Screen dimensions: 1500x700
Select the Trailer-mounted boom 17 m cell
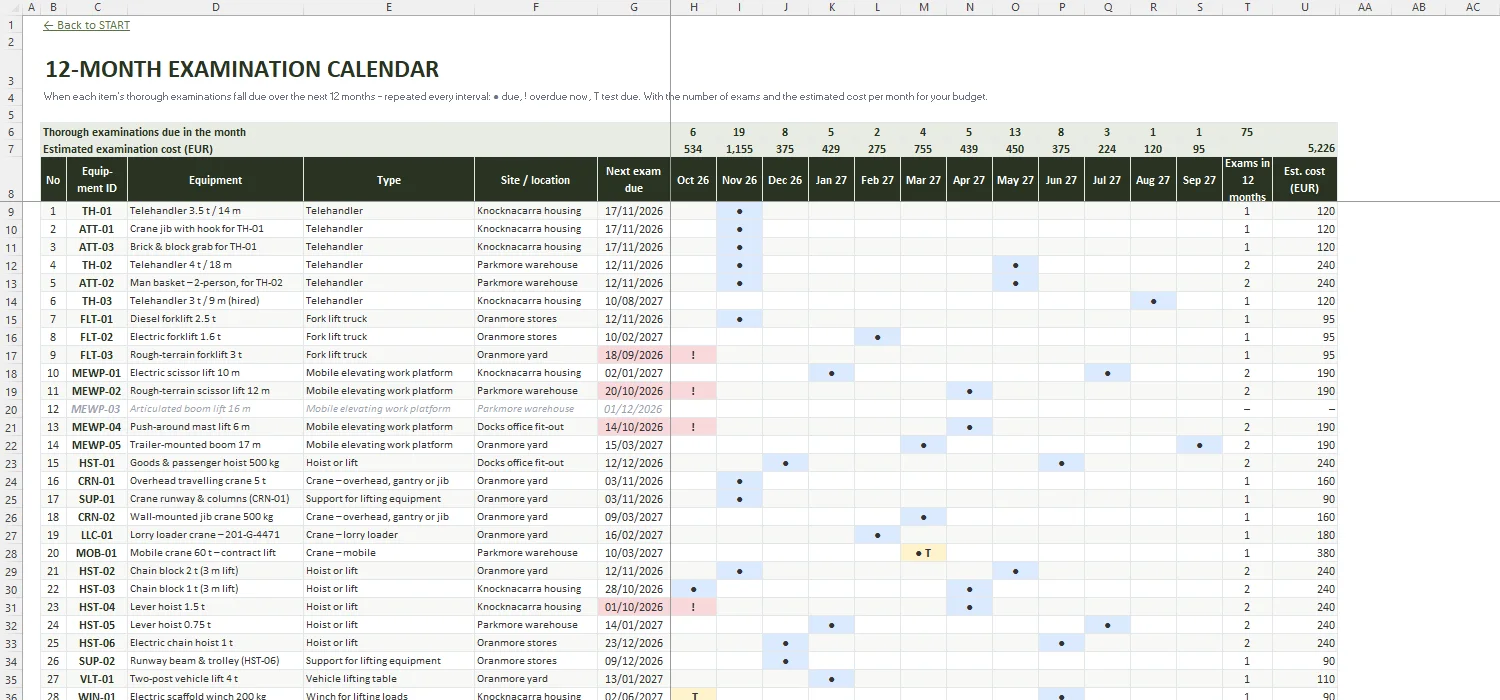(215, 445)
